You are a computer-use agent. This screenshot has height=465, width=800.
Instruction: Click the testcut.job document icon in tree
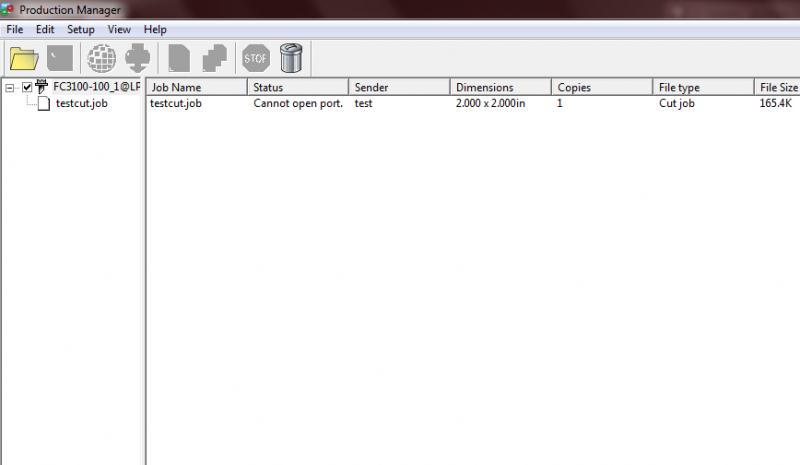pyautogui.click(x=44, y=104)
